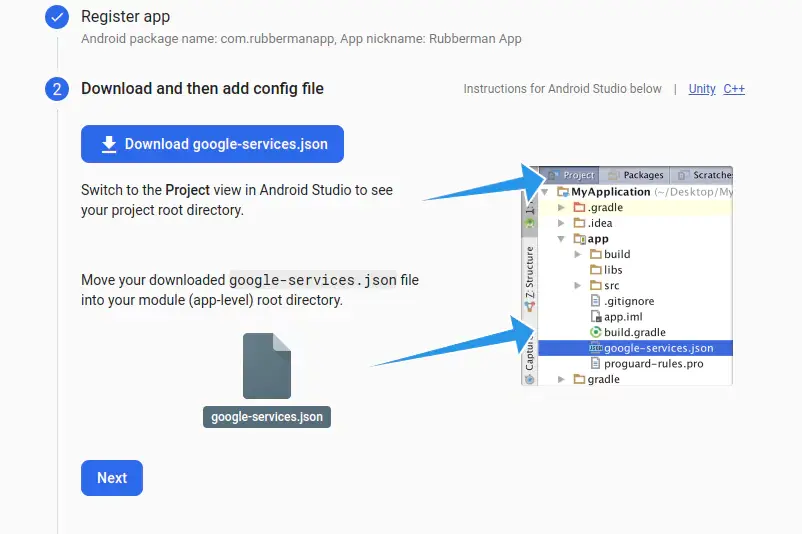Select the Register app step heading
Image resolution: width=802 pixels, height=534 pixels.
click(125, 16)
